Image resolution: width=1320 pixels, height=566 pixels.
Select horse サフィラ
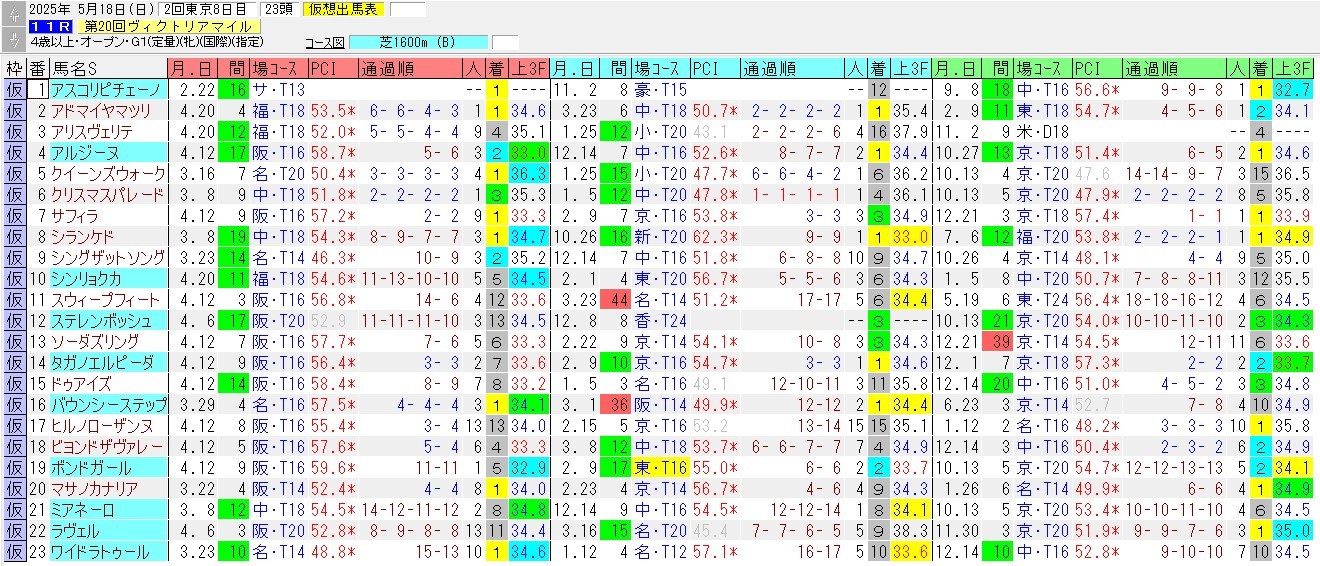pyautogui.click(x=107, y=215)
